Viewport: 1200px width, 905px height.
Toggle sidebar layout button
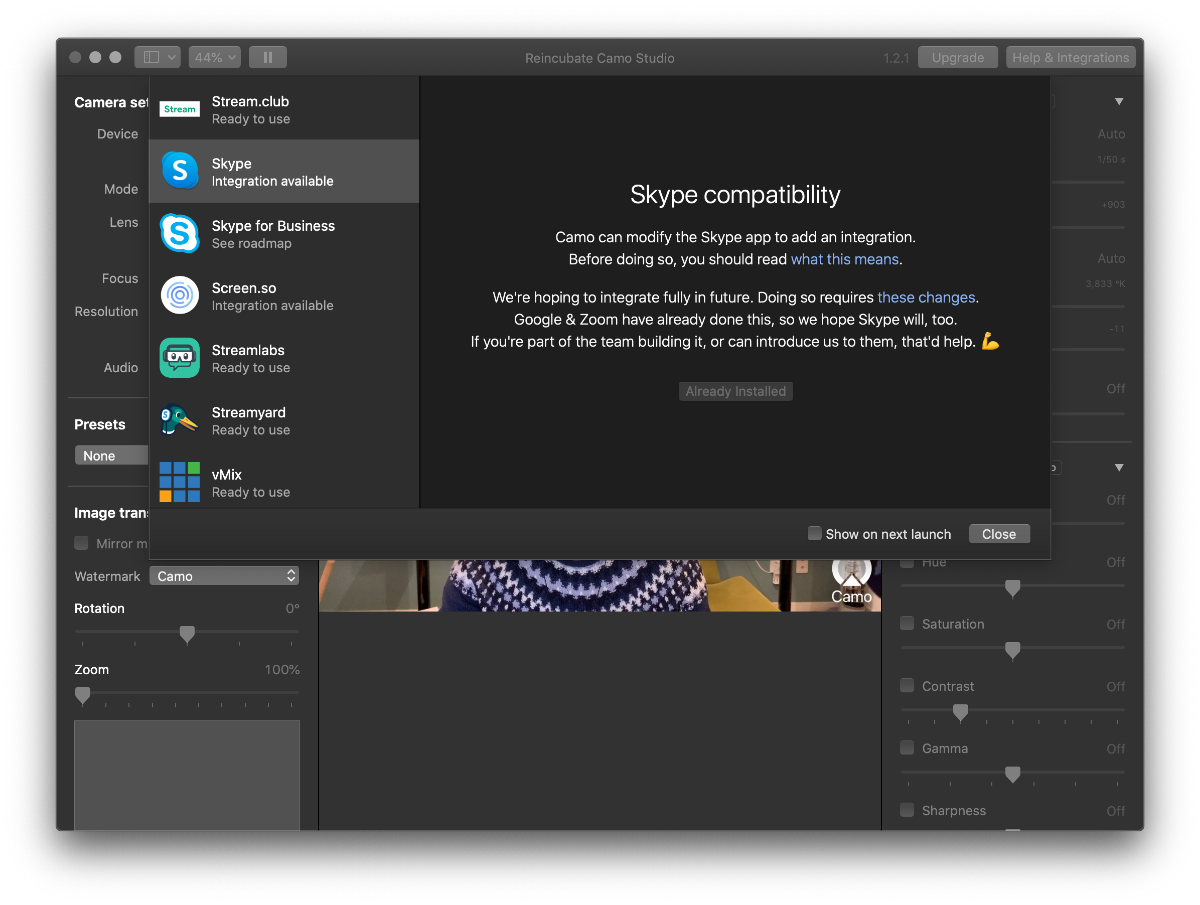coord(158,57)
